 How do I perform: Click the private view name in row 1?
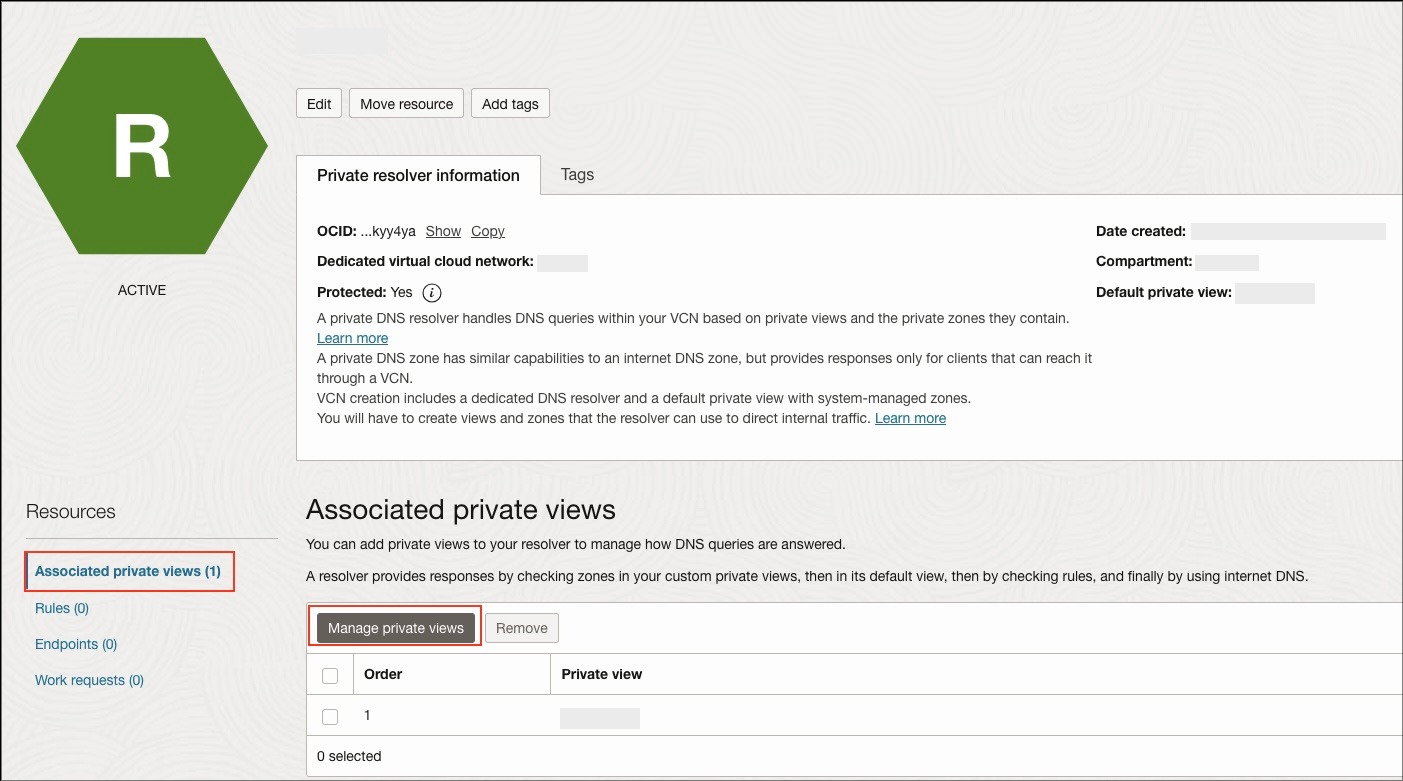pyautogui.click(x=600, y=717)
